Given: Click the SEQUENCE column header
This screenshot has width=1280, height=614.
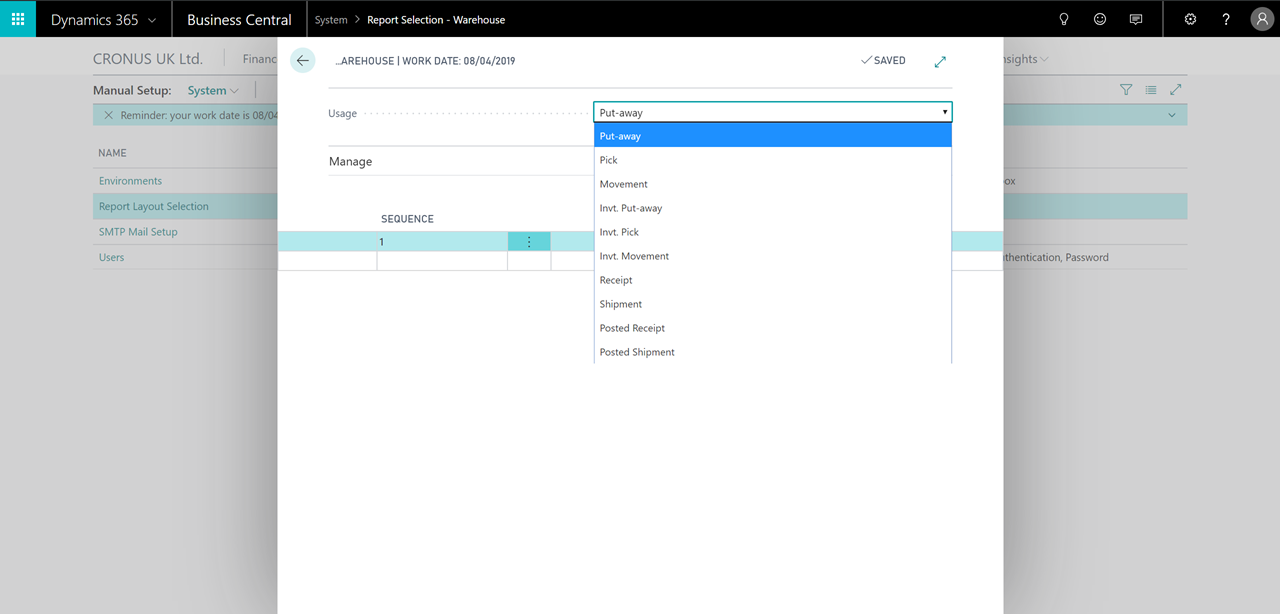Looking at the screenshot, I should click(407, 219).
